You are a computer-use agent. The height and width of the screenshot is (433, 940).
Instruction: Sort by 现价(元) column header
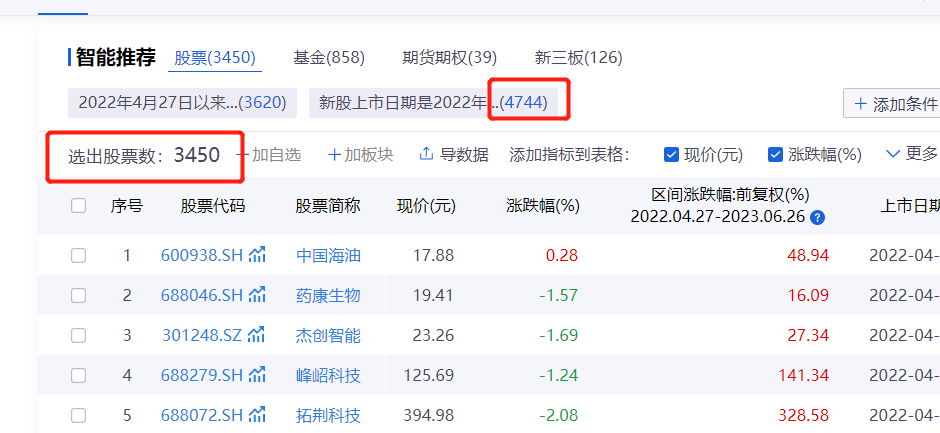(426, 206)
